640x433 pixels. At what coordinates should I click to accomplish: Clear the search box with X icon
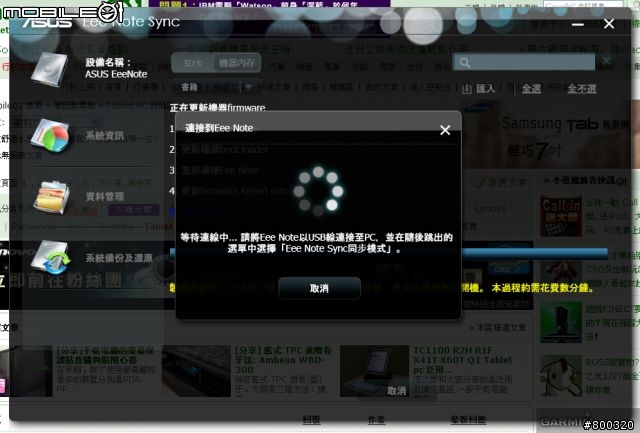pos(606,61)
